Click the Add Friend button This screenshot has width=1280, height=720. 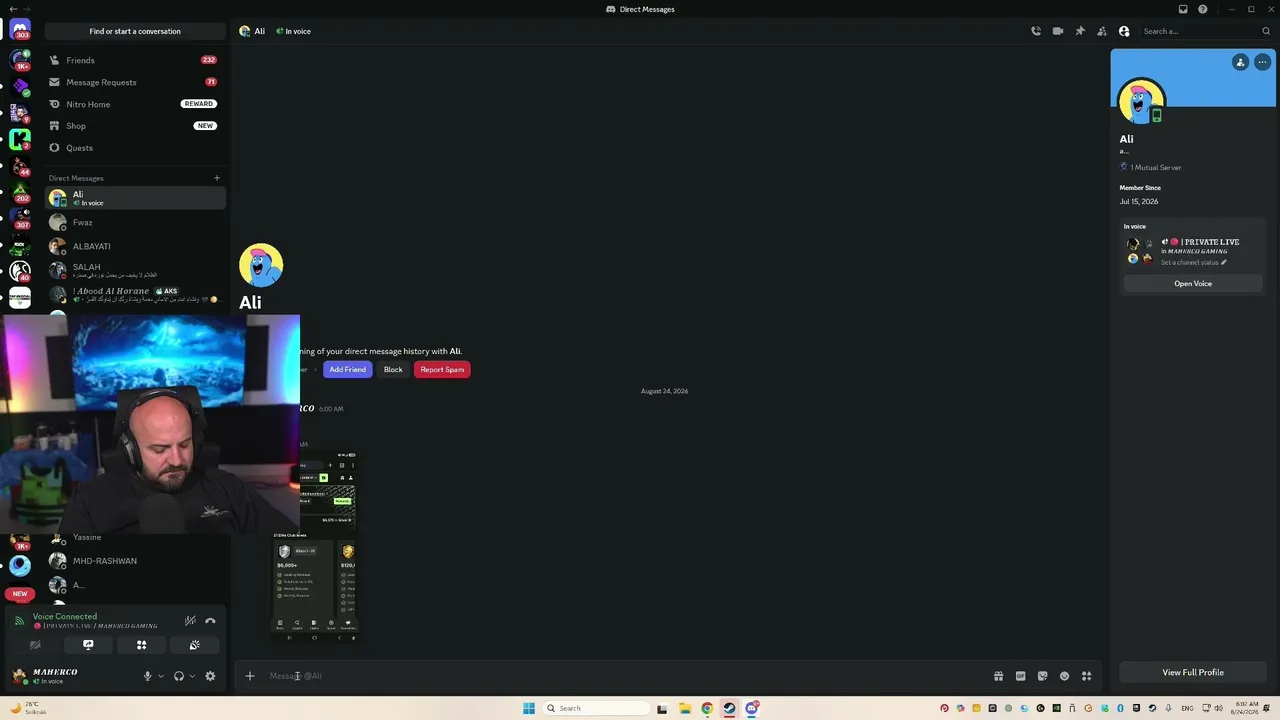pyautogui.click(x=347, y=370)
